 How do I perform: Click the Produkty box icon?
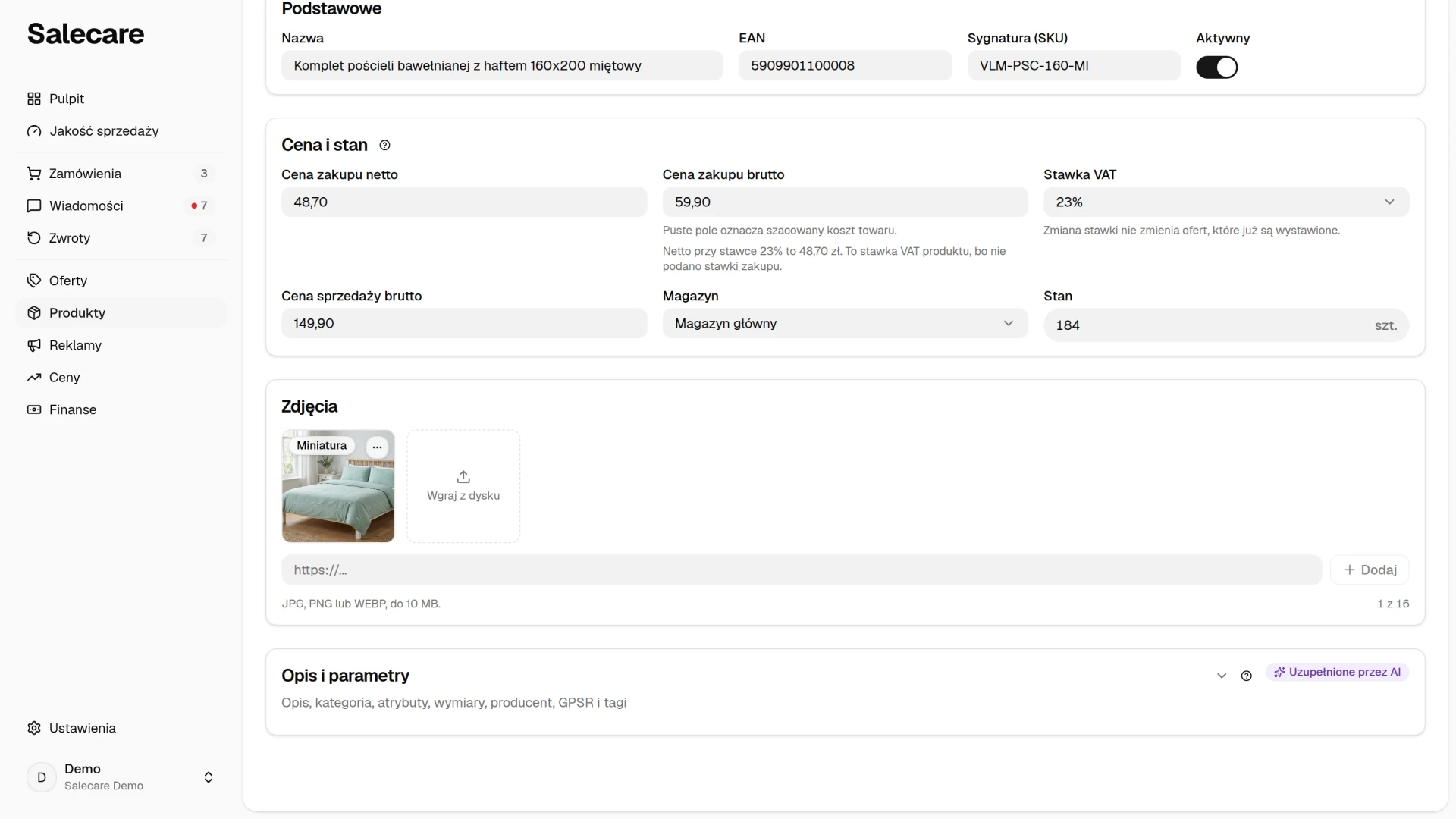34,313
